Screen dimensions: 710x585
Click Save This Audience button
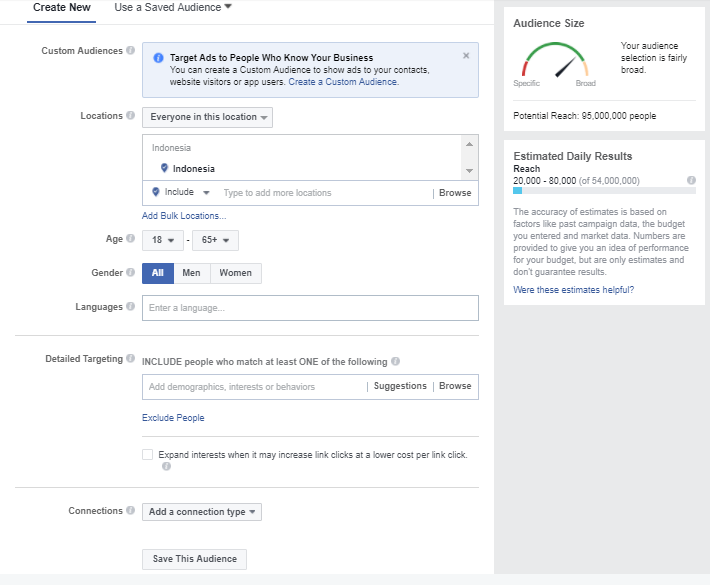194,559
